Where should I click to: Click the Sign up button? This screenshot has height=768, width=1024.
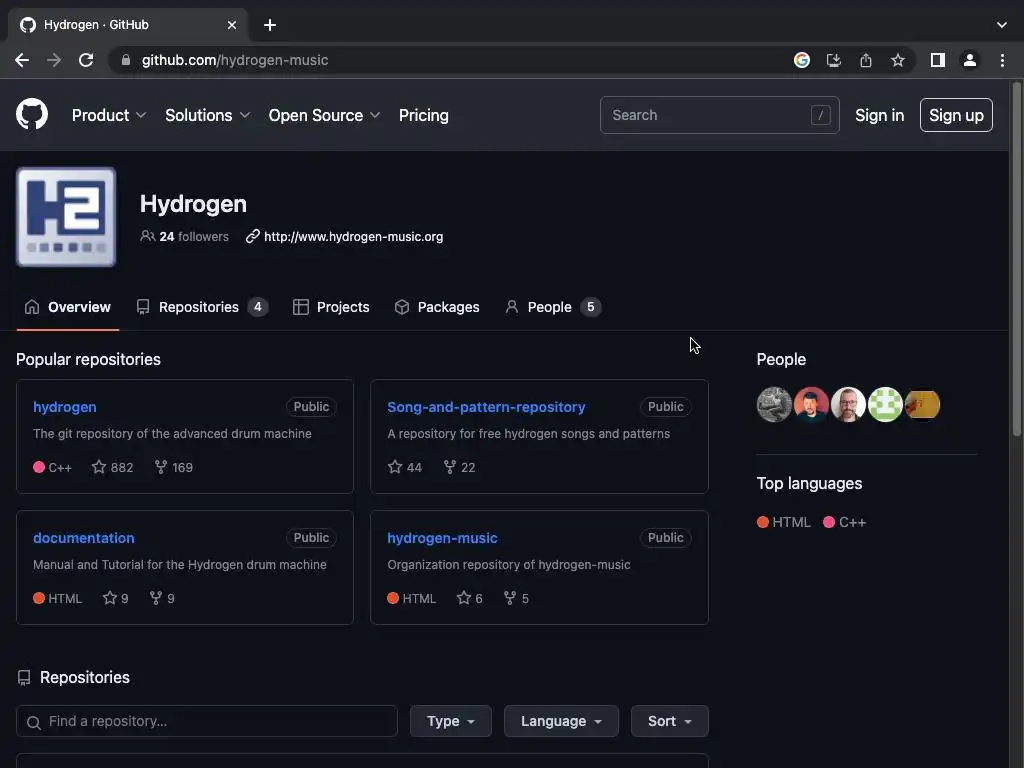coord(956,115)
